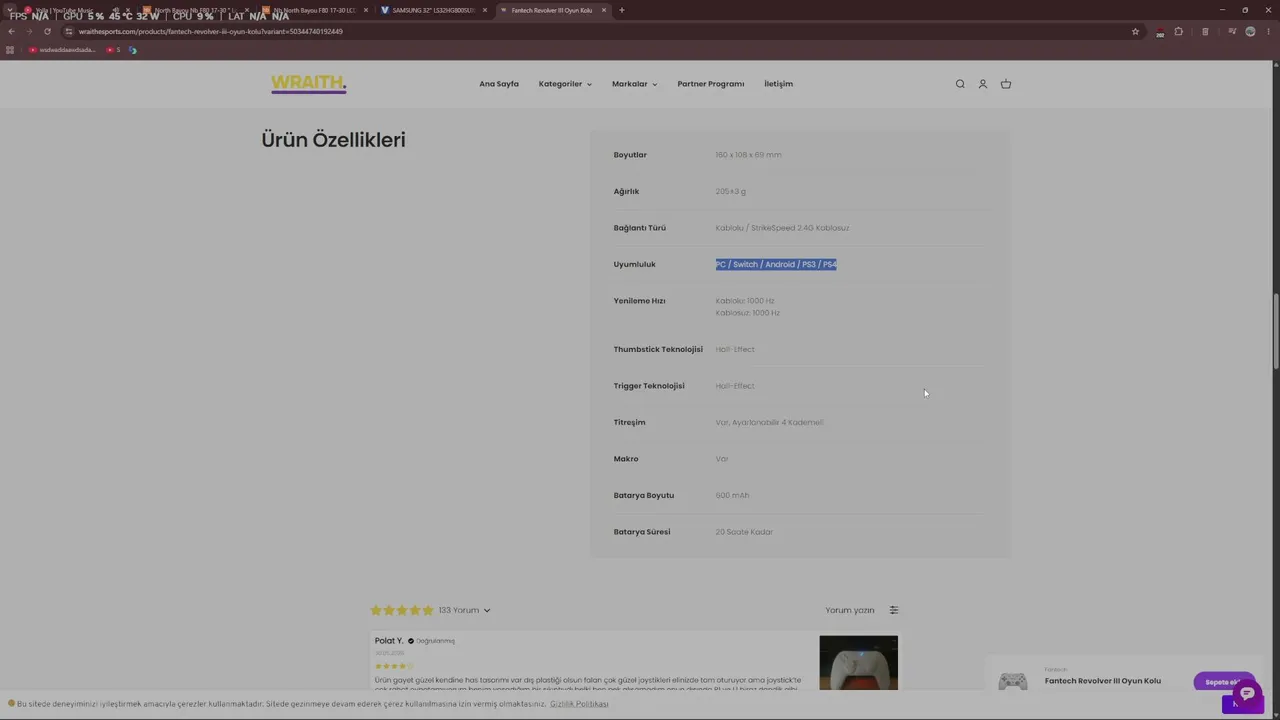Open the Gizlilik Politikası link
This screenshot has height=720, width=1280.
click(x=579, y=704)
